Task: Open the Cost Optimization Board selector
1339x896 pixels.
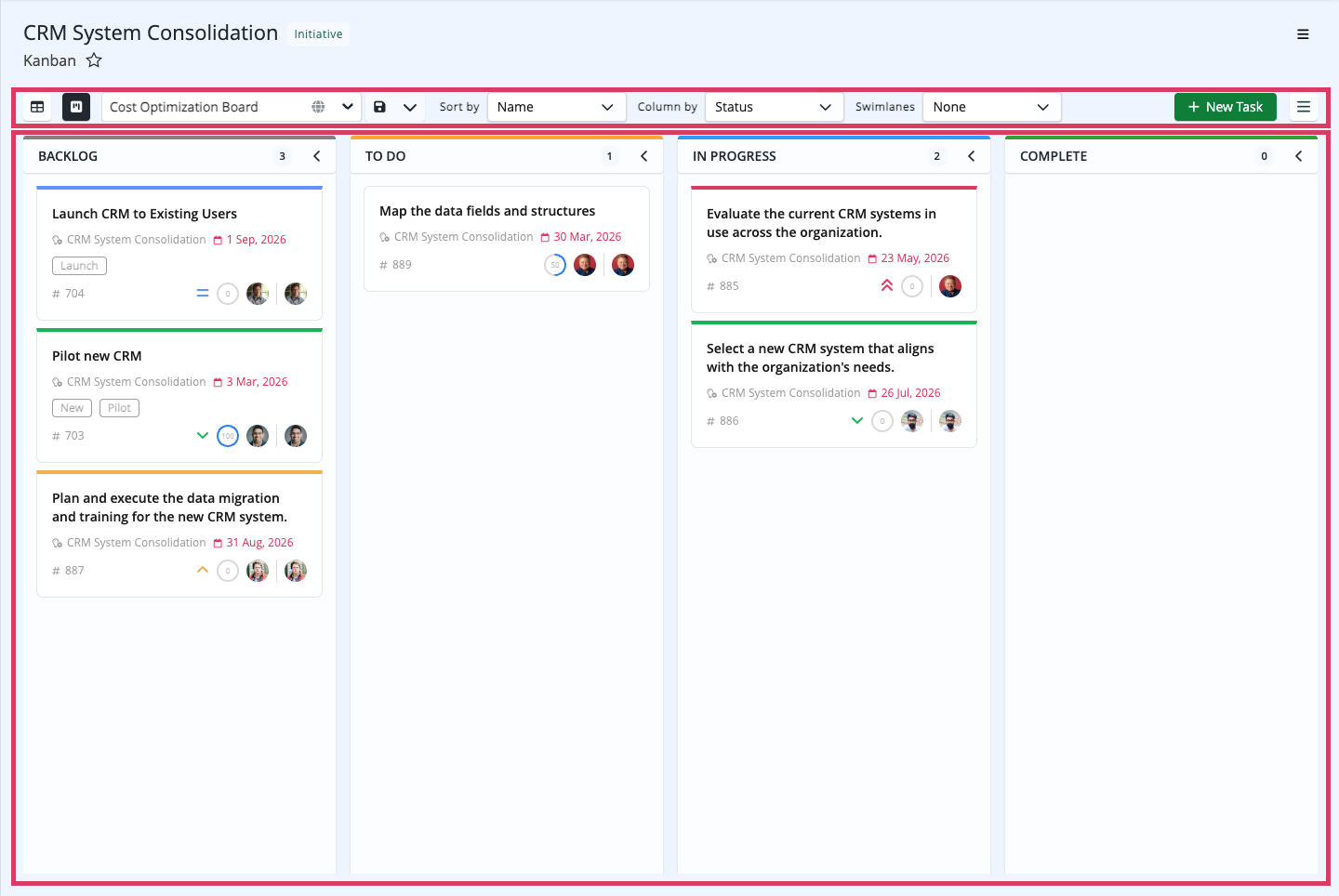Action: click(x=232, y=107)
